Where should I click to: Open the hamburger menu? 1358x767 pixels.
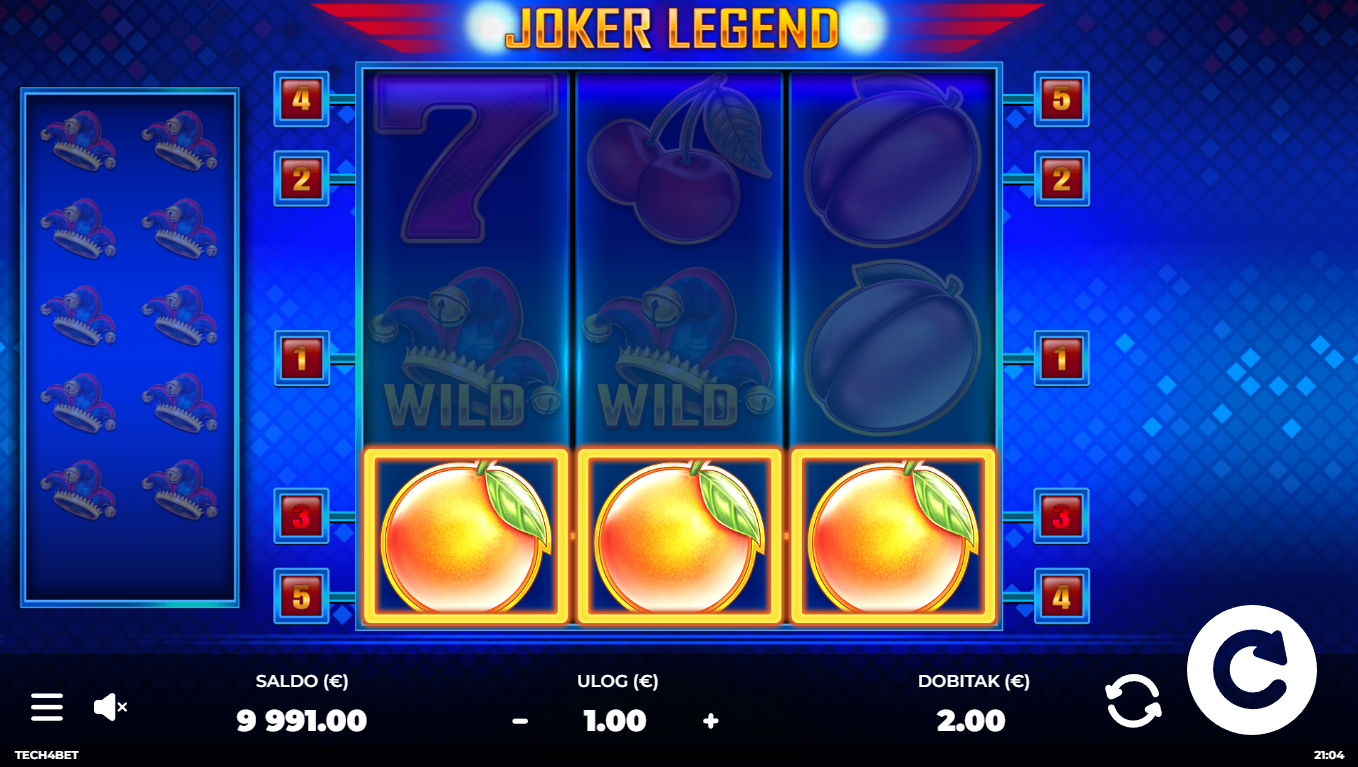coord(46,707)
